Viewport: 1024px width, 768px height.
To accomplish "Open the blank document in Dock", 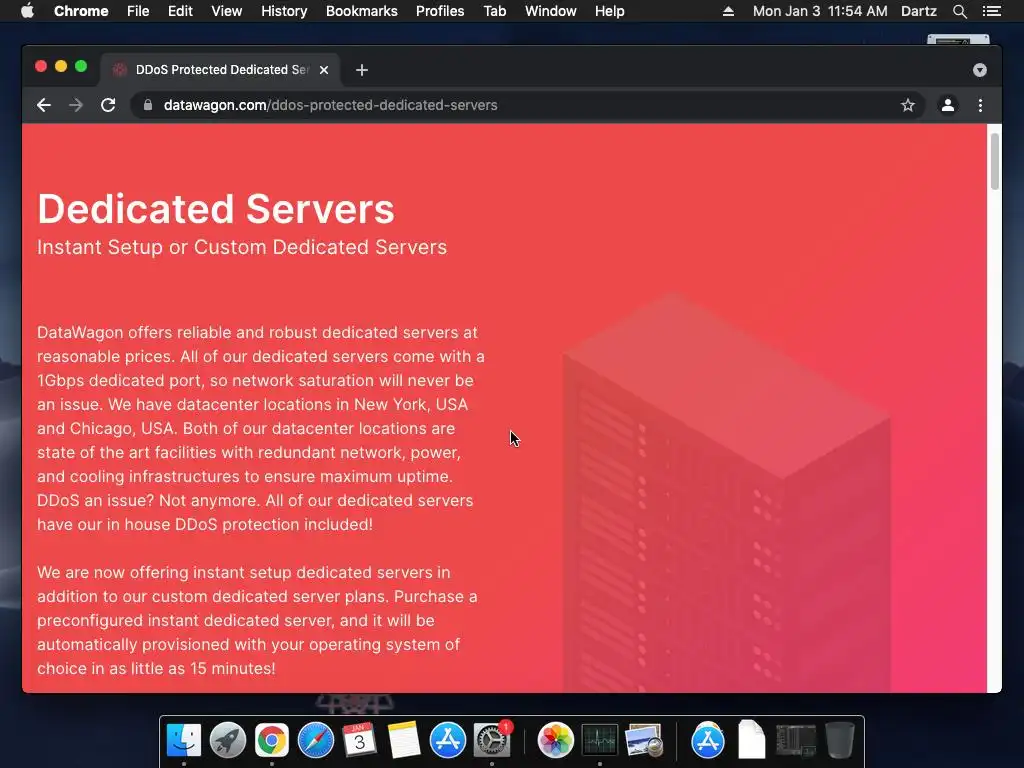I will (x=752, y=740).
